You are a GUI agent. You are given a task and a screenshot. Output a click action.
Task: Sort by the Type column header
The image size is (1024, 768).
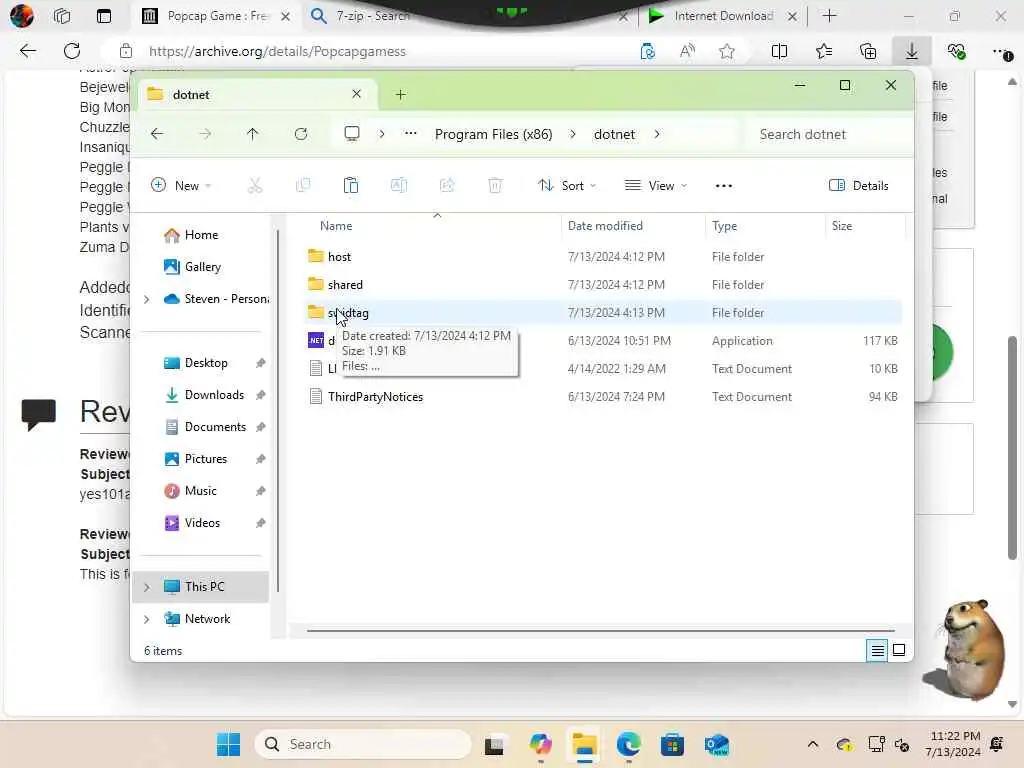pos(724,226)
